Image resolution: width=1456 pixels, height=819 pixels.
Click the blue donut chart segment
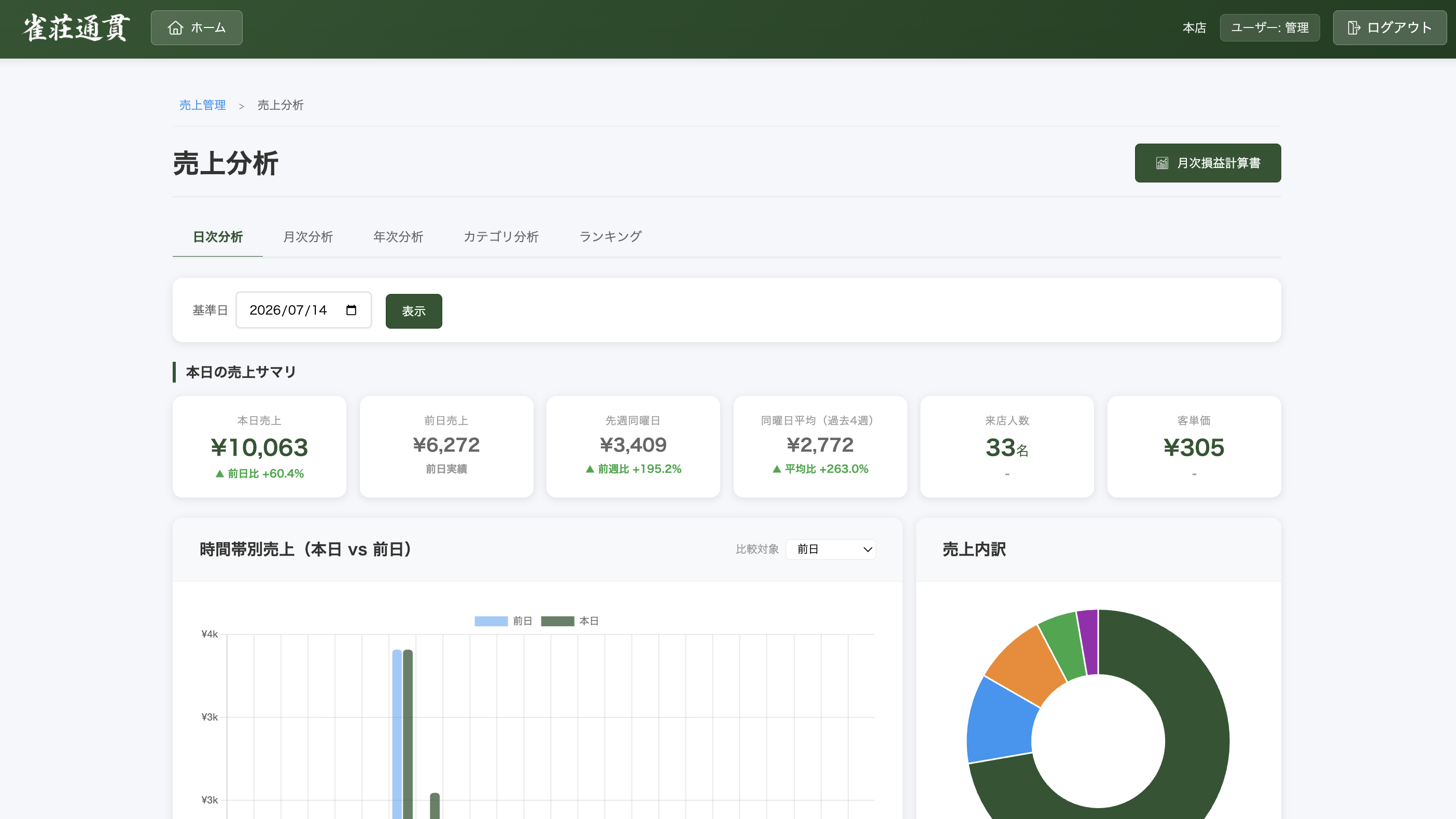1000,723
